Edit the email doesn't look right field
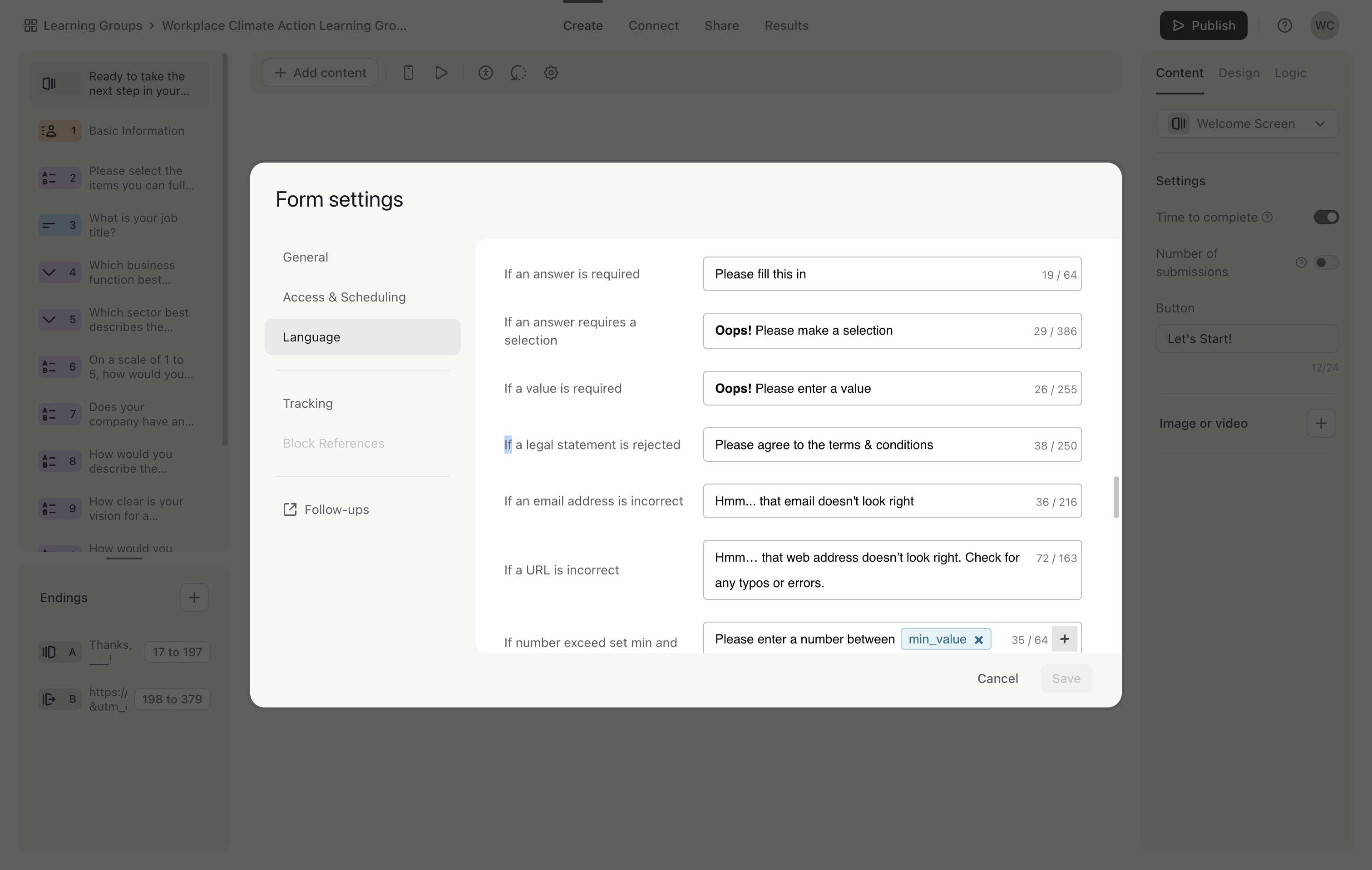This screenshot has width=1372, height=870. tap(892, 501)
